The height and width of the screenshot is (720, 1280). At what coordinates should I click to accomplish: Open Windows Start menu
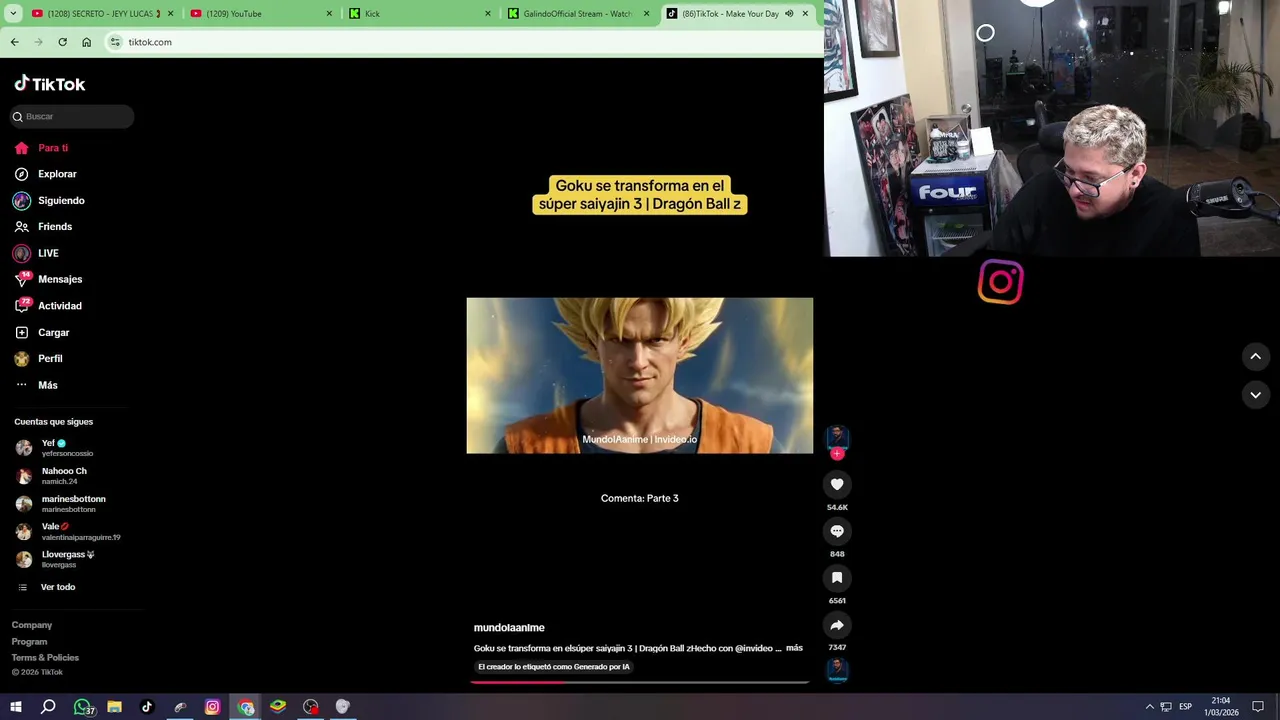[16, 707]
